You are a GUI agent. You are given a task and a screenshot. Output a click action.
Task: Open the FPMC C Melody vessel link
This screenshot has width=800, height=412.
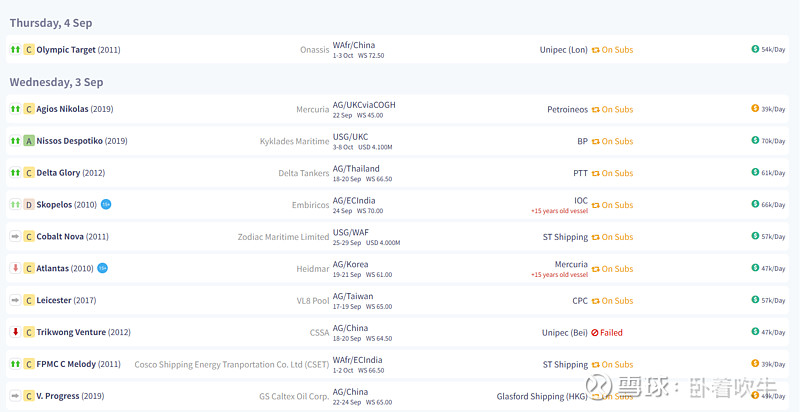click(x=66, y=364)
